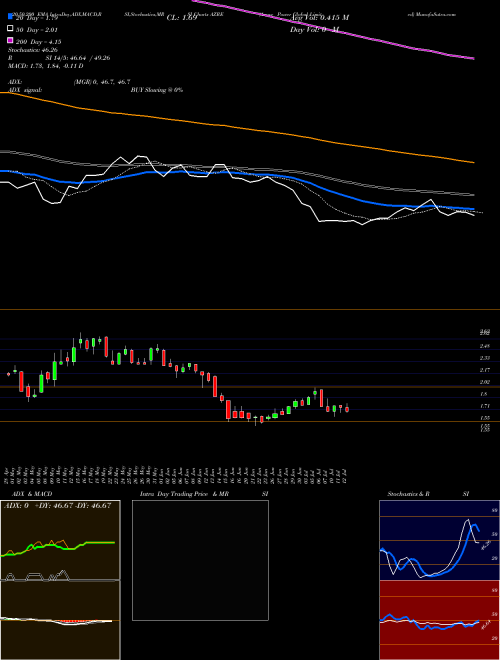Click the Stochastics value in the top legend
This screenshot has width=500, height=660.
[x=32, y=50]
